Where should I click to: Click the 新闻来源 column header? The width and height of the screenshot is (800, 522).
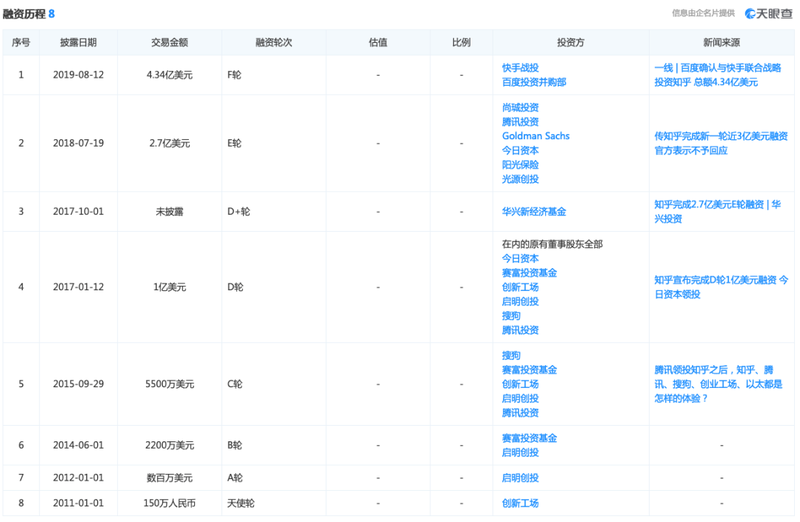coord(721,42)
